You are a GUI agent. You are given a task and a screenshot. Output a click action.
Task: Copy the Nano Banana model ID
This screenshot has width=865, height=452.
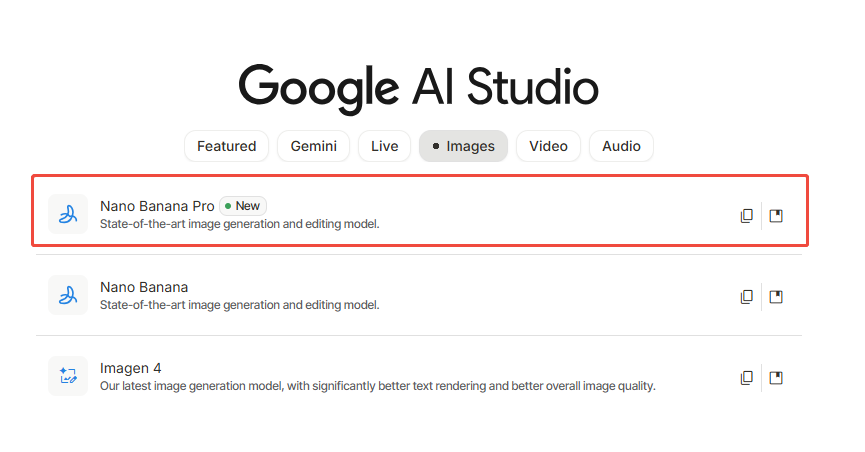tap(746, 297)
